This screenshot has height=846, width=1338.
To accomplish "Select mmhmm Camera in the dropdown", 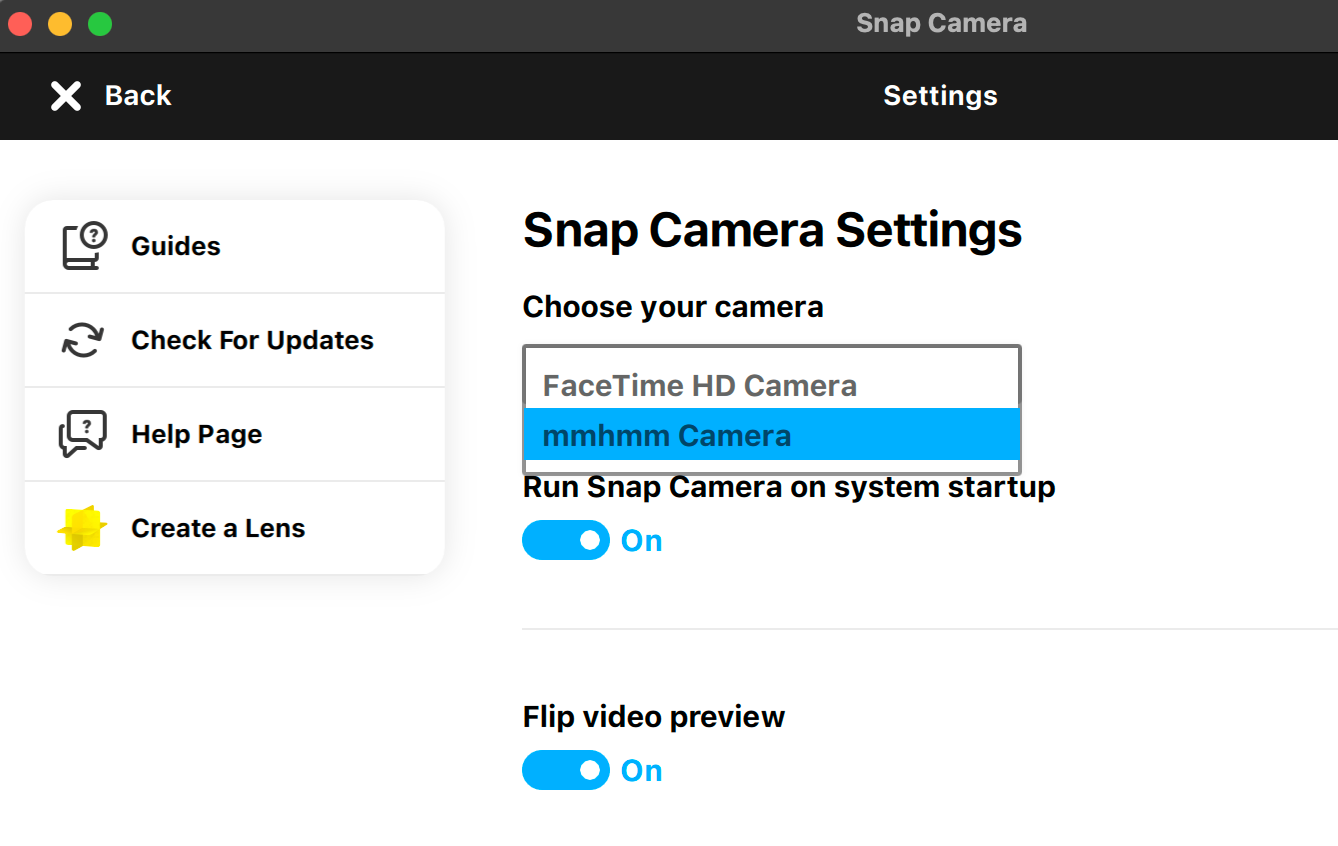I will [771, 435].
